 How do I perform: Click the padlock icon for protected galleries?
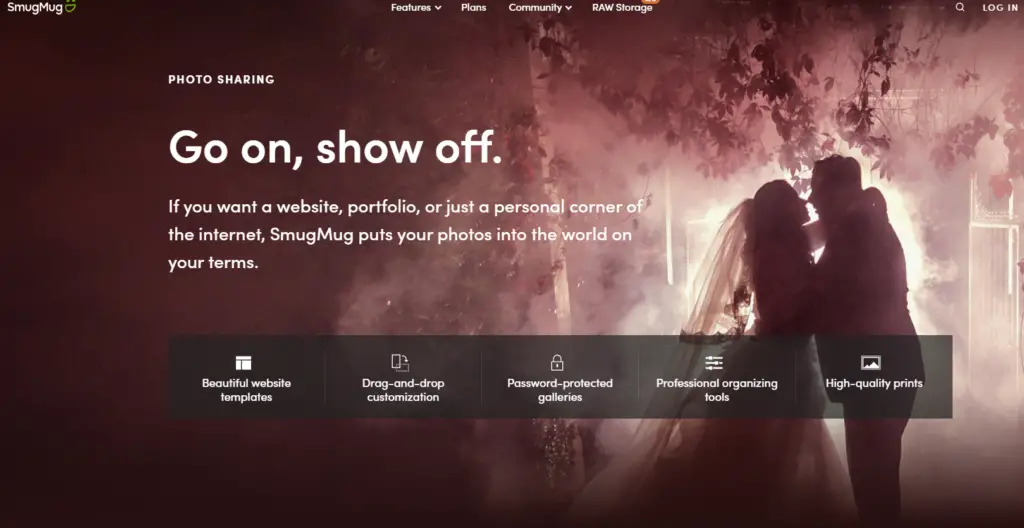pos(557,363)
